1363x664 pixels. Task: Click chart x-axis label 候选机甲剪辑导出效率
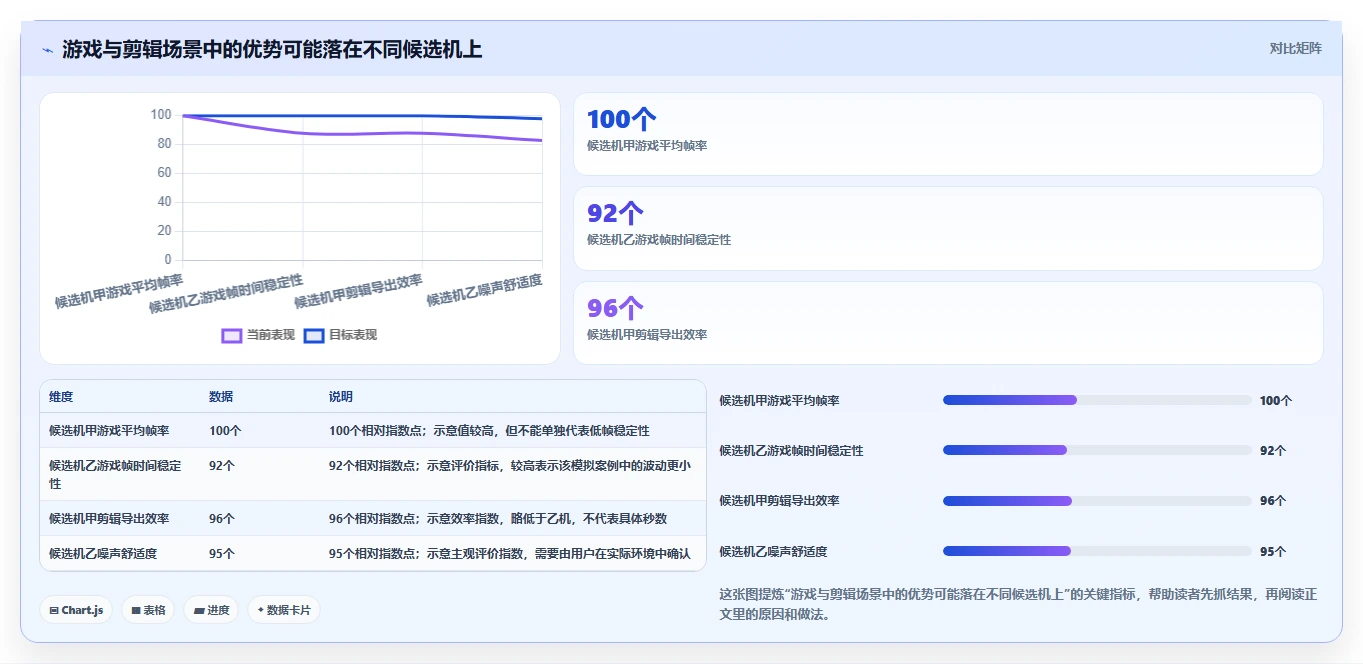pos(358,291)
